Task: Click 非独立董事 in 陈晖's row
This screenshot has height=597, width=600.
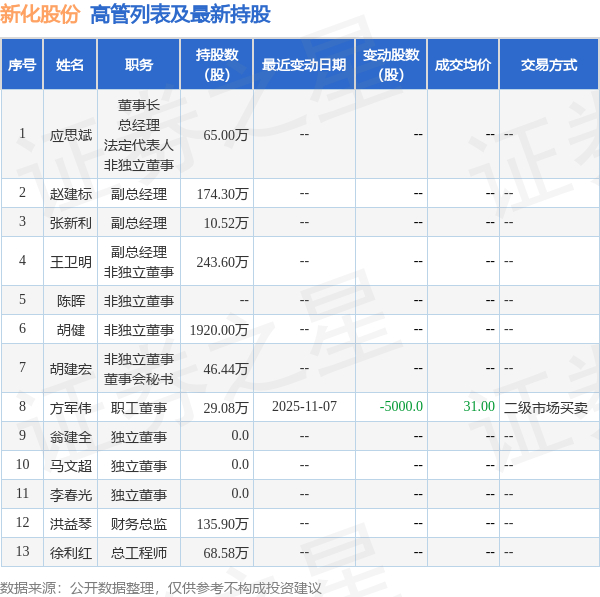Action: click(x=139, y=301)
